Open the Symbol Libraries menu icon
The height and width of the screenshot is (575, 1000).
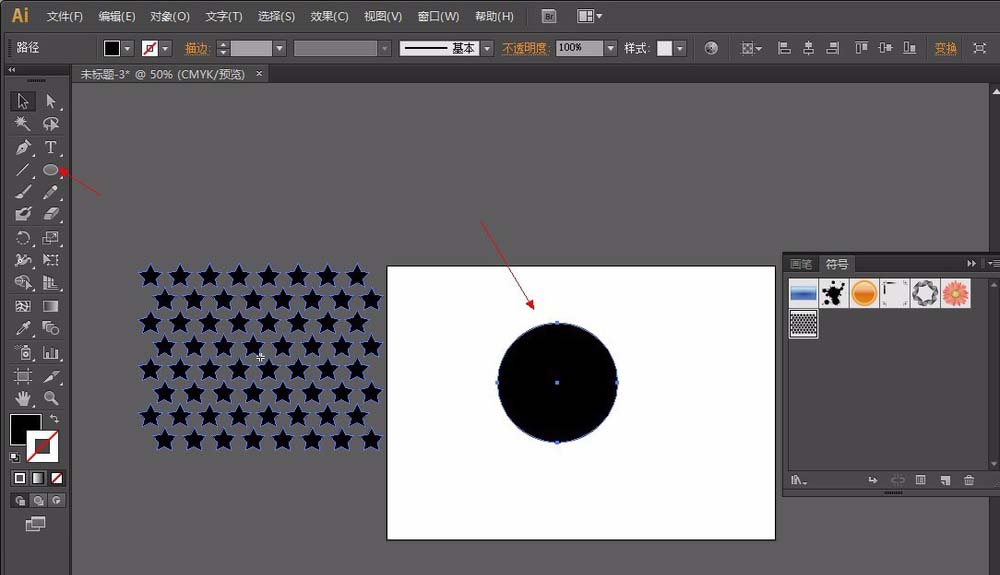(x=799, y=481)
